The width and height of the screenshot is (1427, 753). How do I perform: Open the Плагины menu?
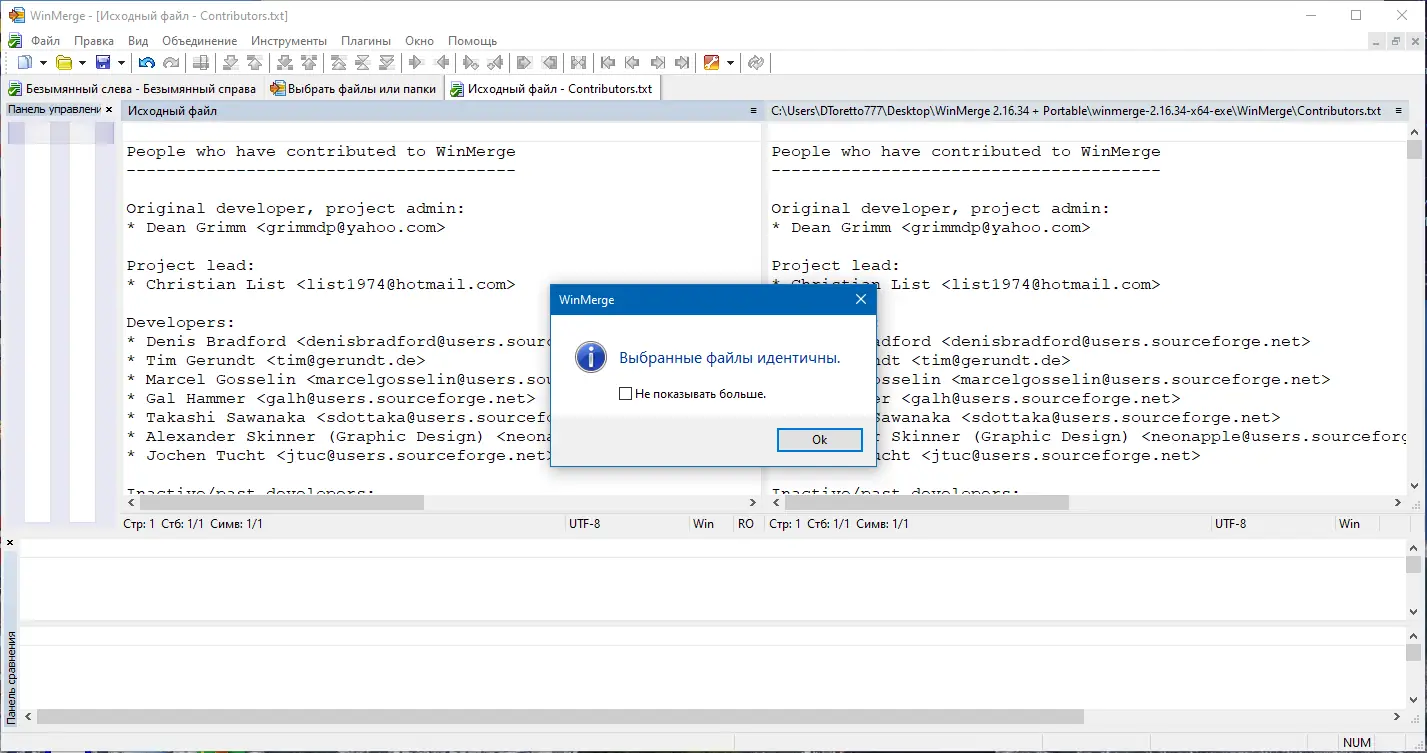(366, 41)
